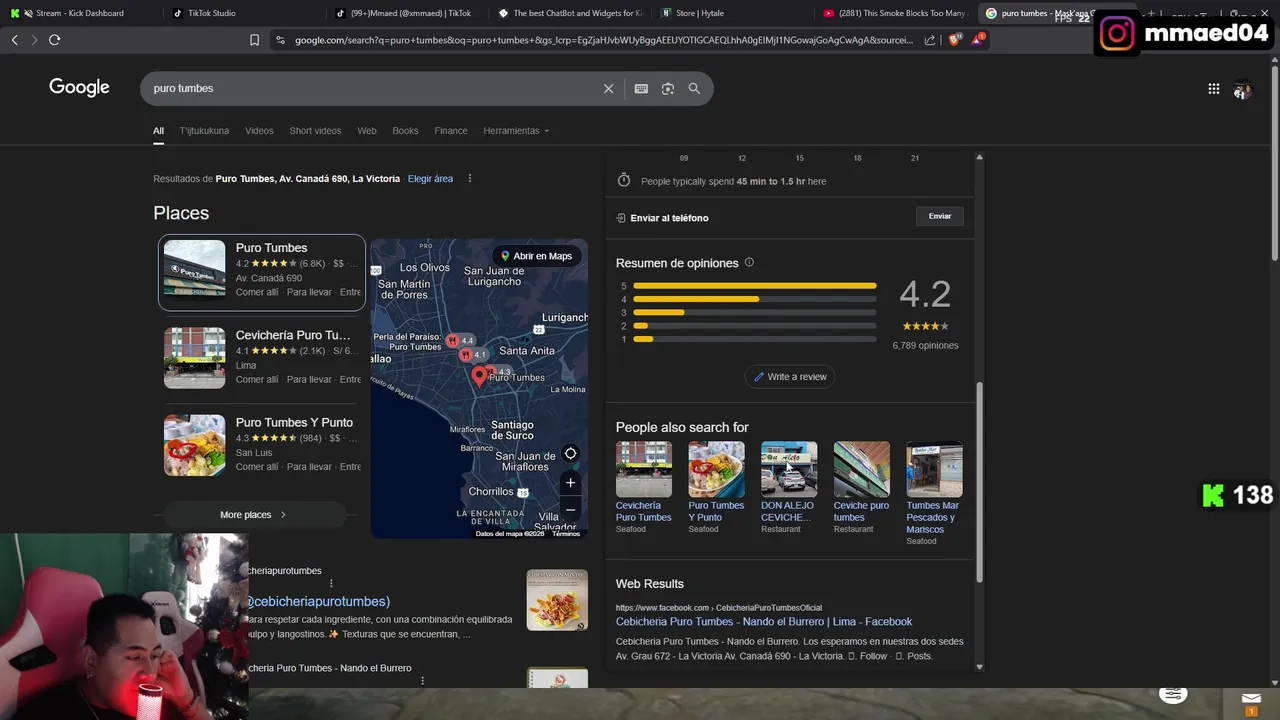Open the This Smoke Blocks YouTube tab
Screen dimensions: 1280x720
[x=894, y=13]
